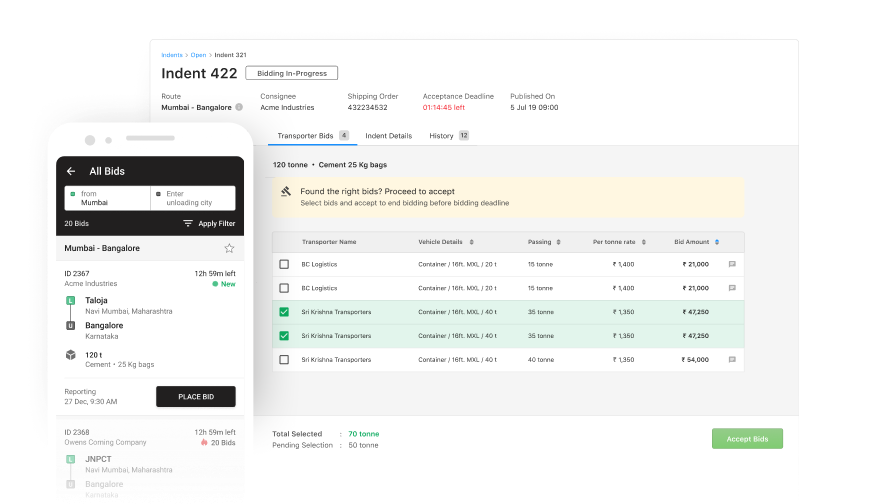Sort by Vehicle Details column

coord(472,242)
